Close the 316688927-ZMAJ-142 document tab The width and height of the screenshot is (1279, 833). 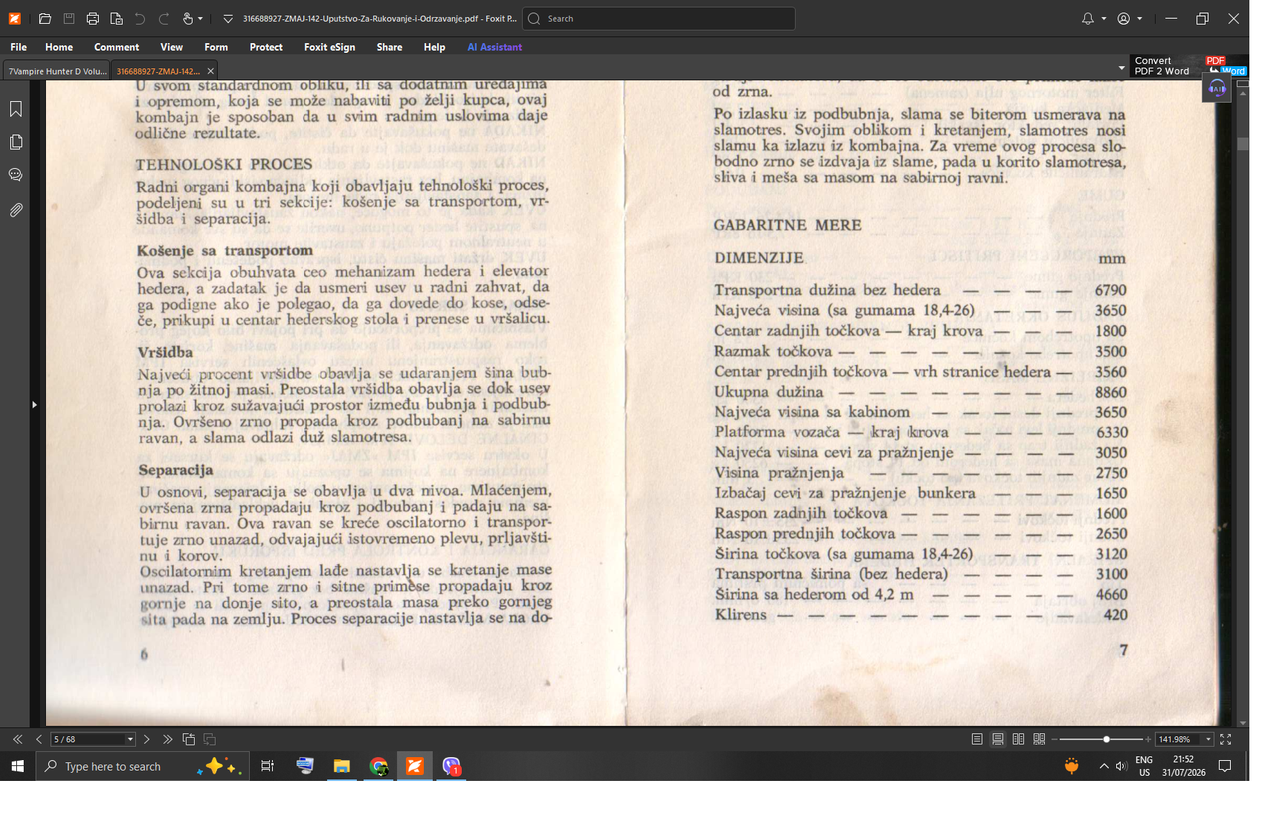210,71
